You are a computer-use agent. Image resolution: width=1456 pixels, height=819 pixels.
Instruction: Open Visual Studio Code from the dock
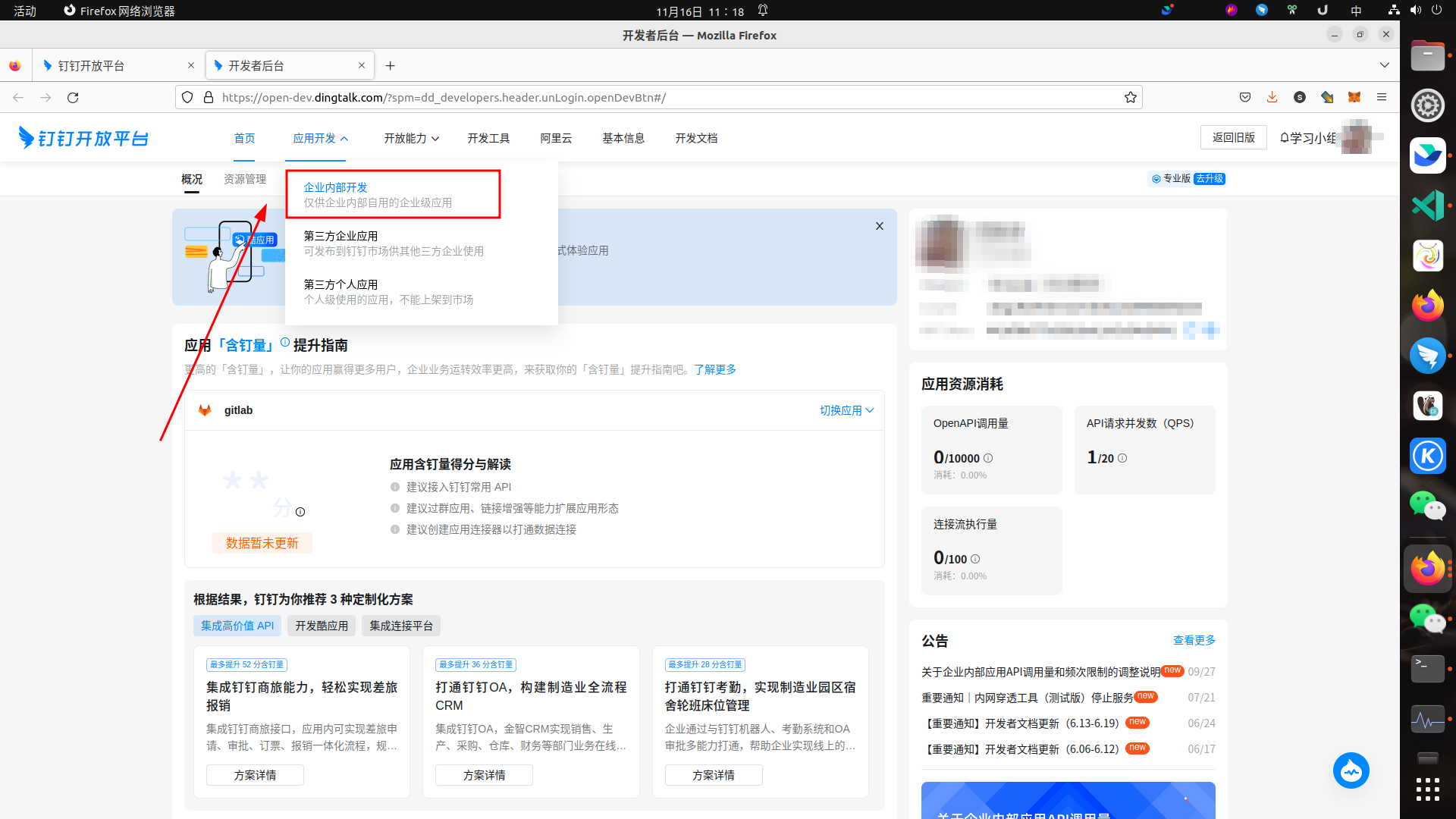[x=1428, y=206]
